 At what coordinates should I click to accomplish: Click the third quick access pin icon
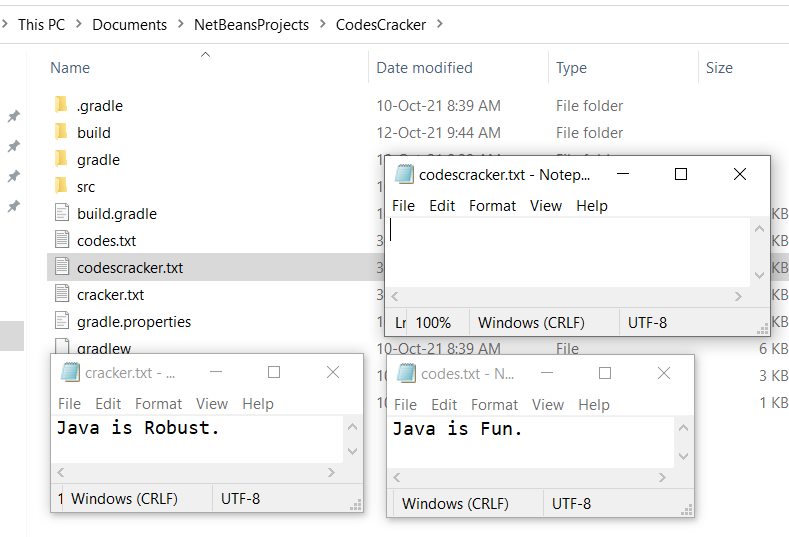click(x=14, y=176)
